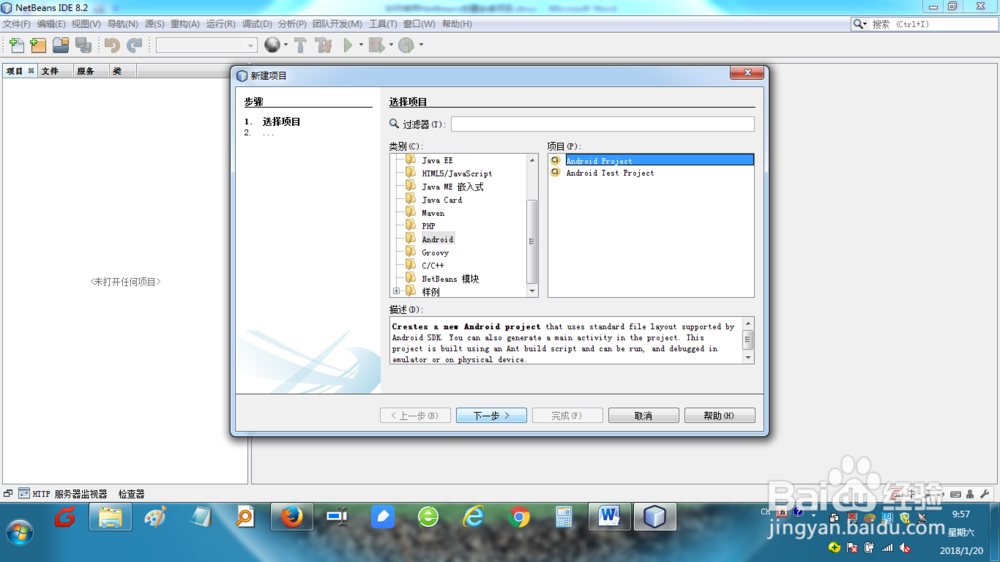
Task: Open Firefox from the taskbar
Action: [292, 517]
